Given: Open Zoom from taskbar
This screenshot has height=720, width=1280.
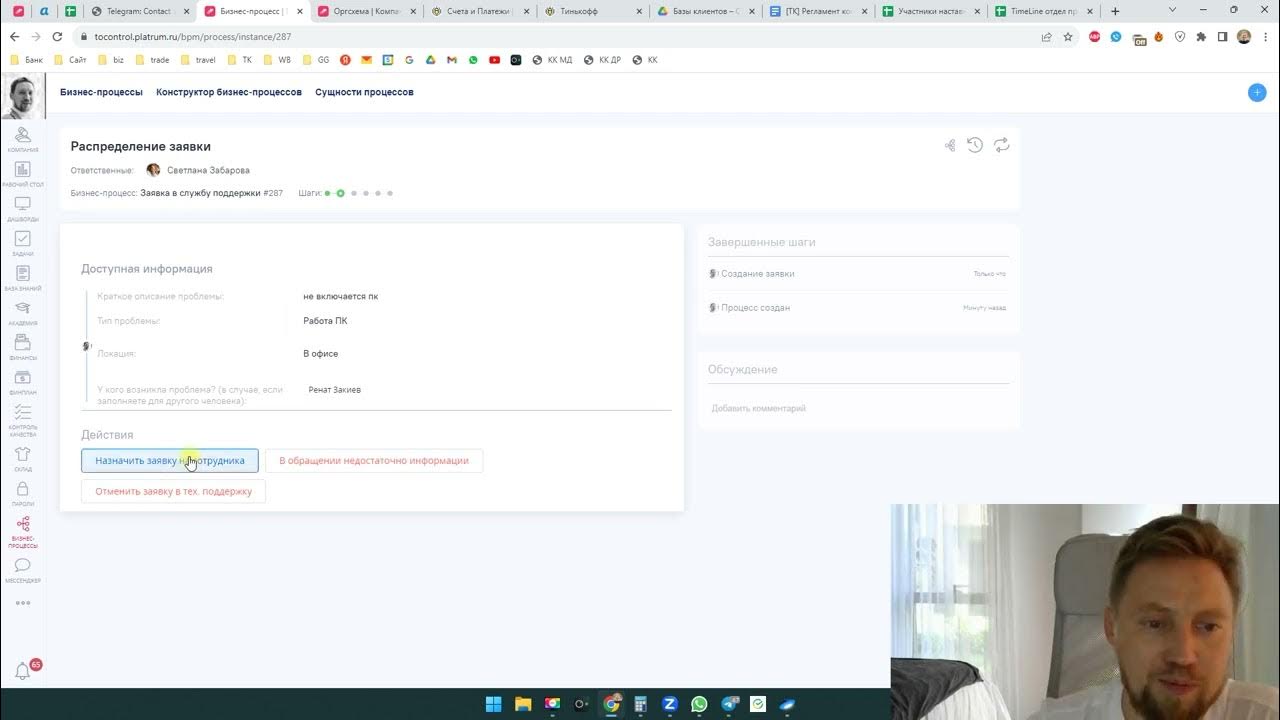Looking at the screenshot, I should click(670, 704).
